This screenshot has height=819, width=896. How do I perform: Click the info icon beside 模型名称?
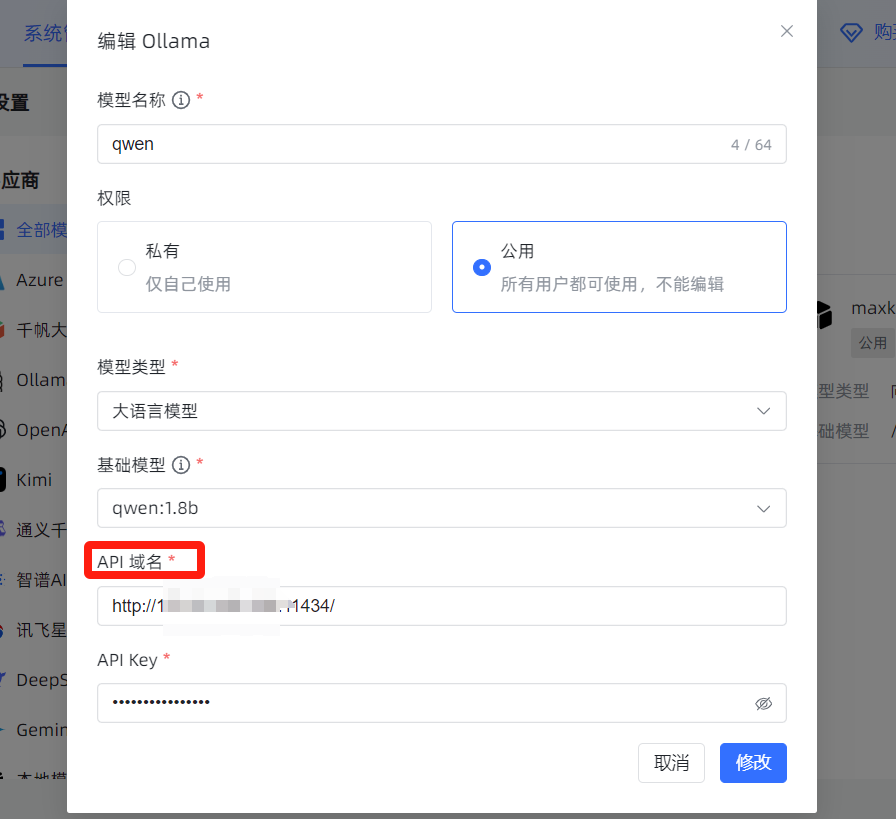[181, 100]
